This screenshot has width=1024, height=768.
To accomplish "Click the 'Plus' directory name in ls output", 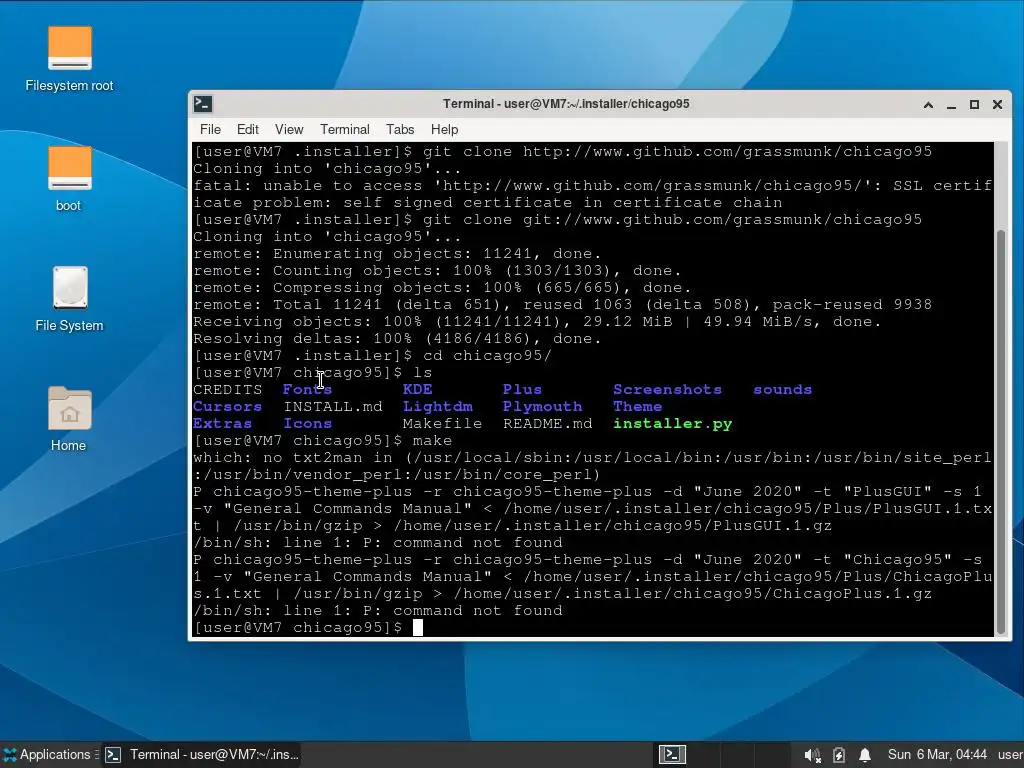I will tap(522, 389).
